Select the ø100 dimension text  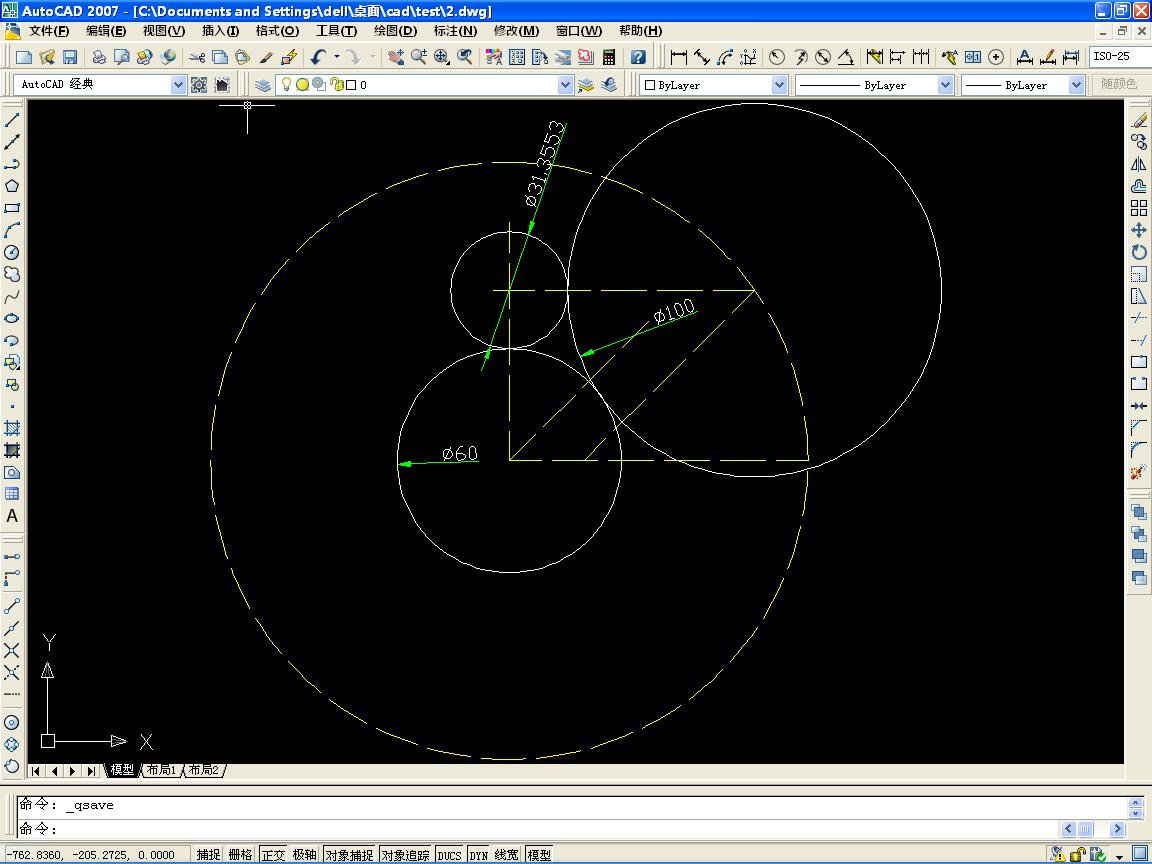point(674,311)
